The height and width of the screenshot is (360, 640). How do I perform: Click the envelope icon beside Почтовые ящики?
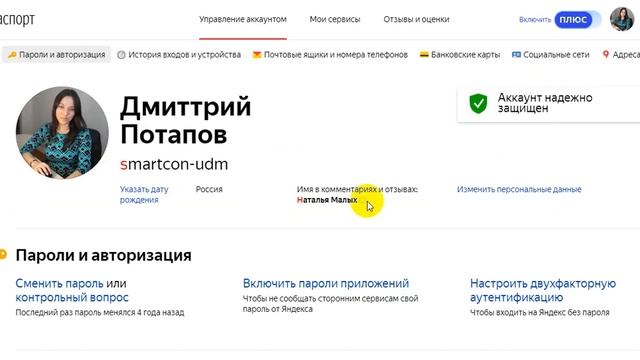click(257, 55)
